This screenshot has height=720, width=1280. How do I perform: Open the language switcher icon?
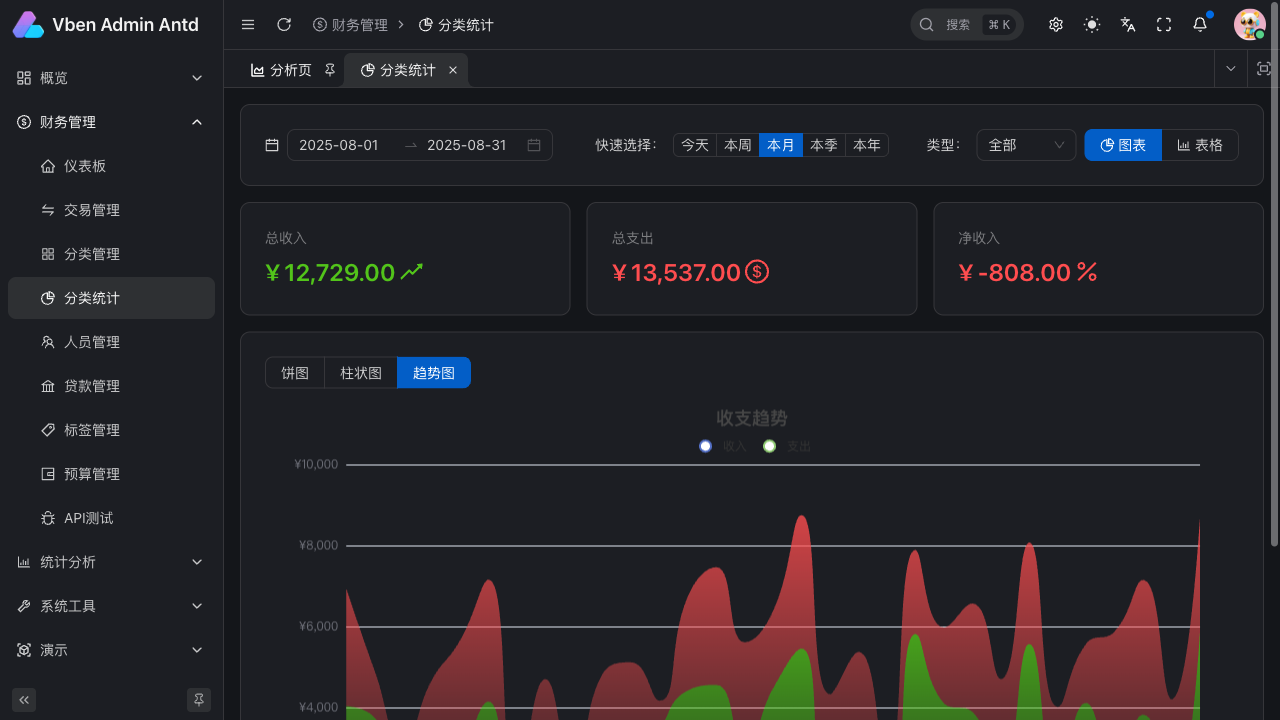(1128, 25)
